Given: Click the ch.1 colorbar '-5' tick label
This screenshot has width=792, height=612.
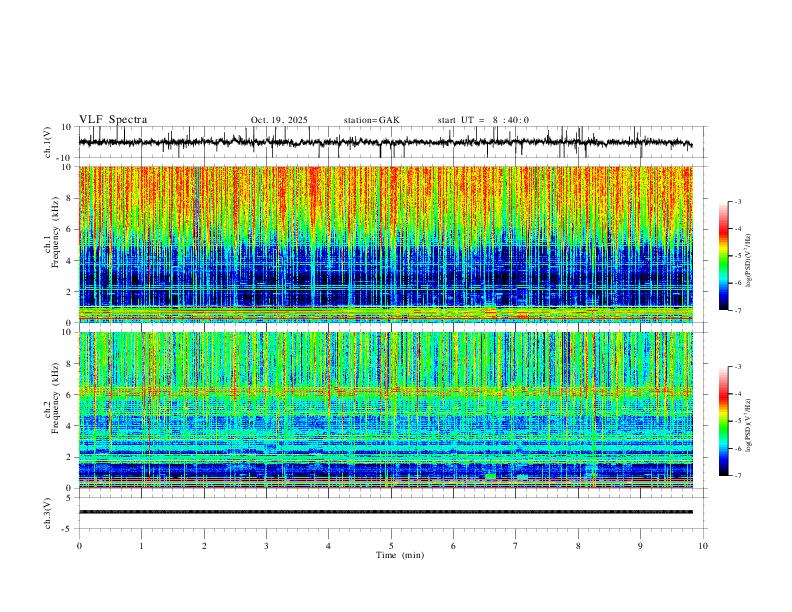Looking at the screenshot, I should coord(738,256).
